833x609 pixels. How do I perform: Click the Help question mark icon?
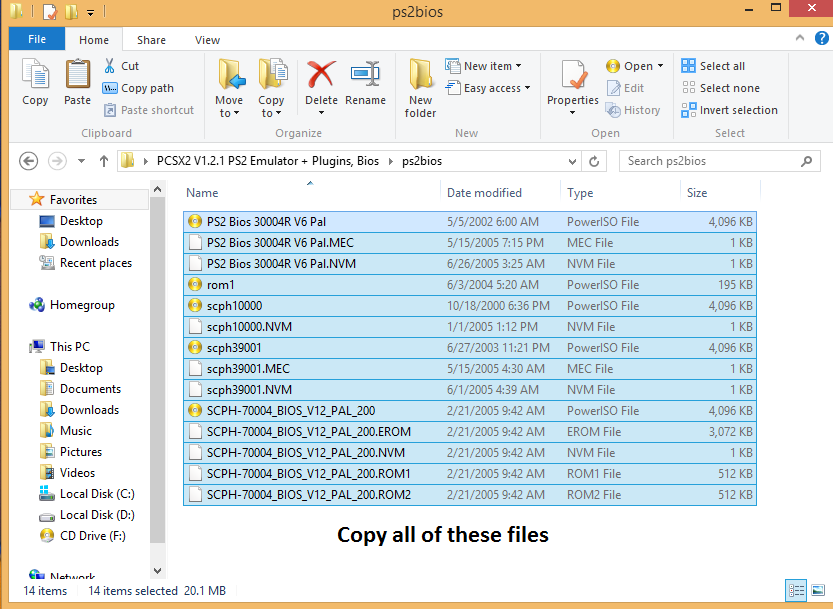[x=821, y=38]
